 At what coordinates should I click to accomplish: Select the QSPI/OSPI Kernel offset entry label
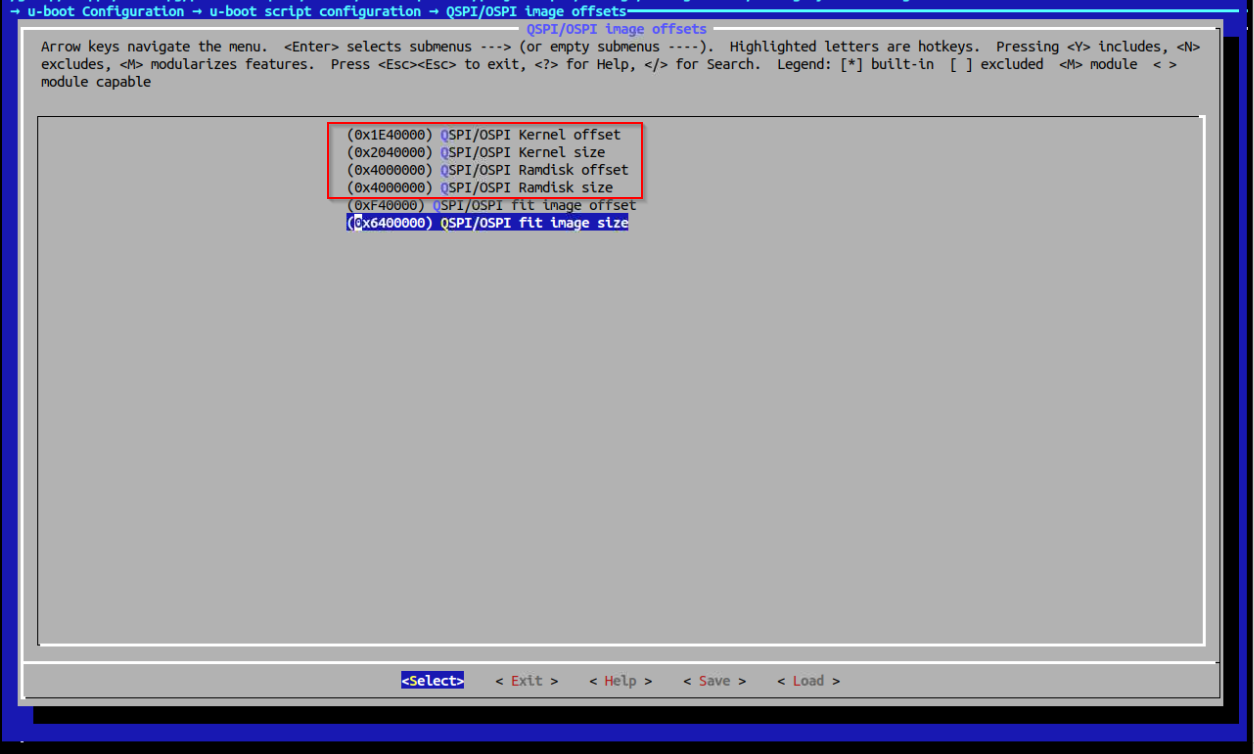(530, 135)
